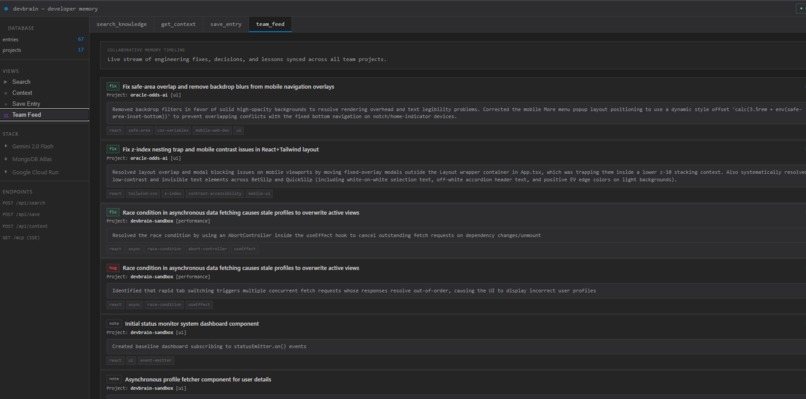Select the team_feed tab
806x399 pixels.
[270, 24]
